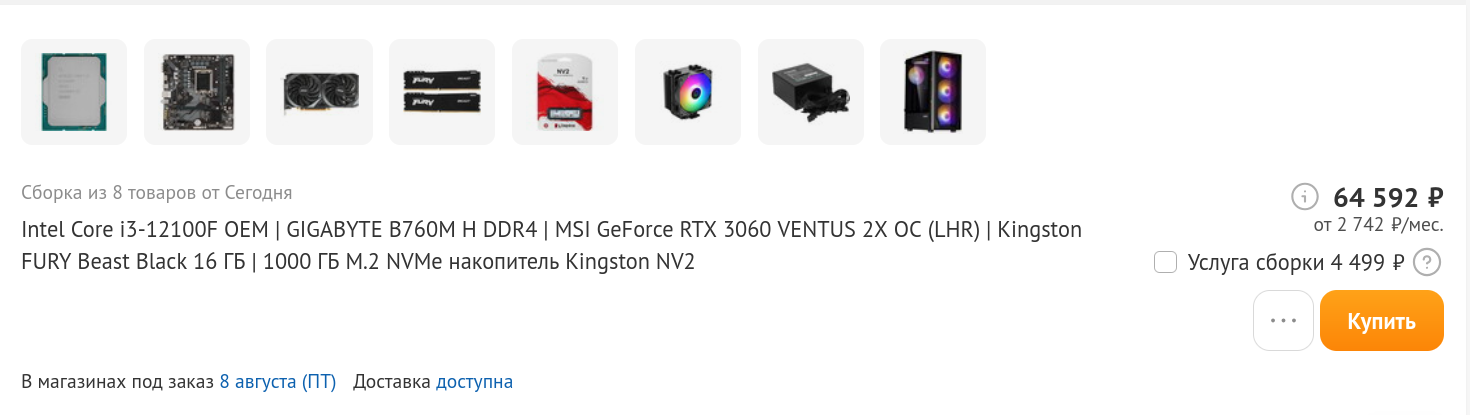1470x415 pixels.
Task: Click the orange Купить button
Action: point(1381,321)
